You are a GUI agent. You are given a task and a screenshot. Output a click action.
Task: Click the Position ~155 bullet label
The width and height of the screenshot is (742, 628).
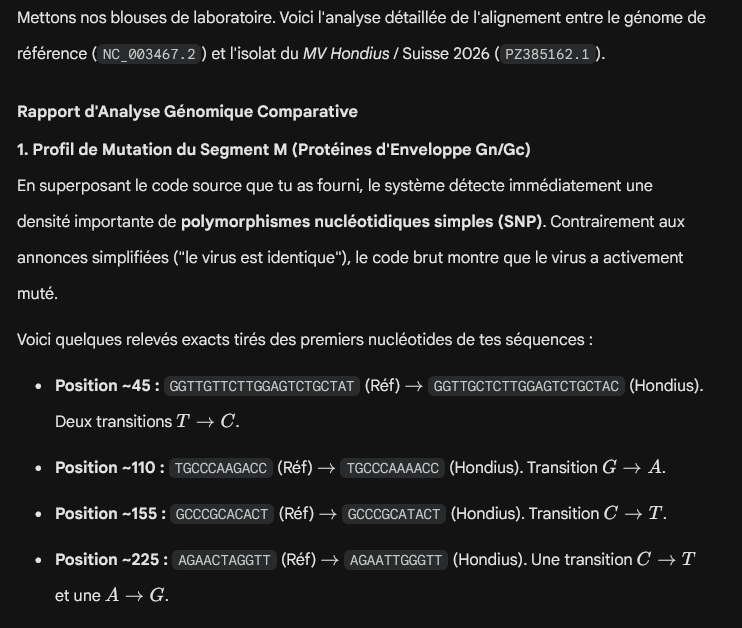110,513
